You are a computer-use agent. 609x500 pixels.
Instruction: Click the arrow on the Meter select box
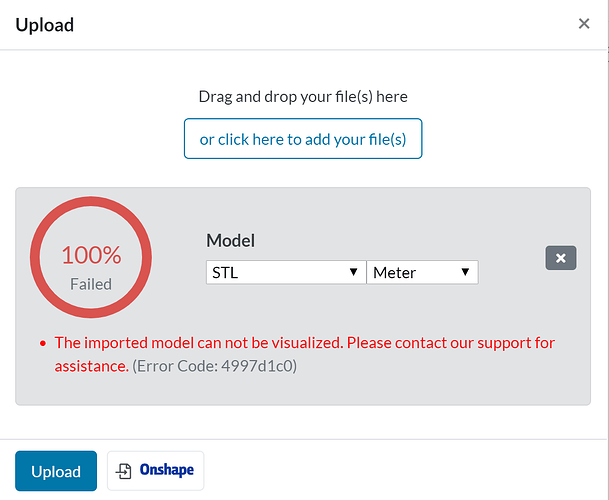[x=465, y=272]
